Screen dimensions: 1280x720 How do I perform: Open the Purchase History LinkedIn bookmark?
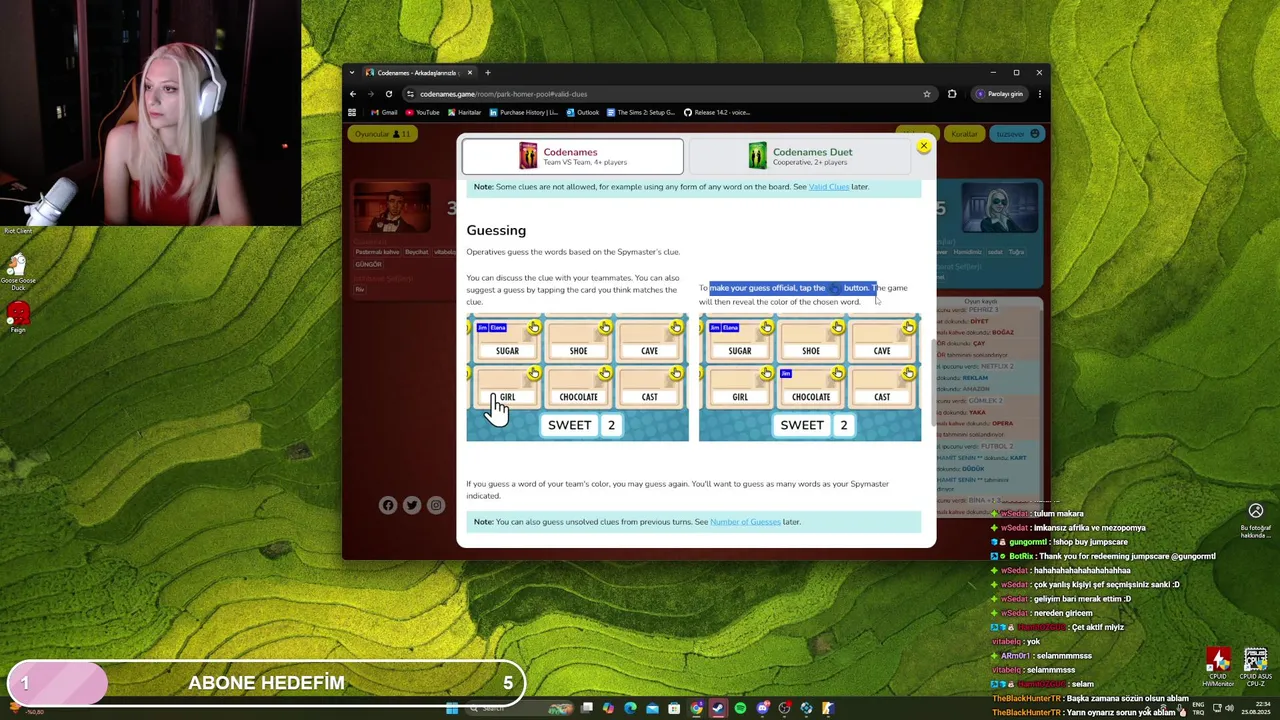tap(523, 112)
